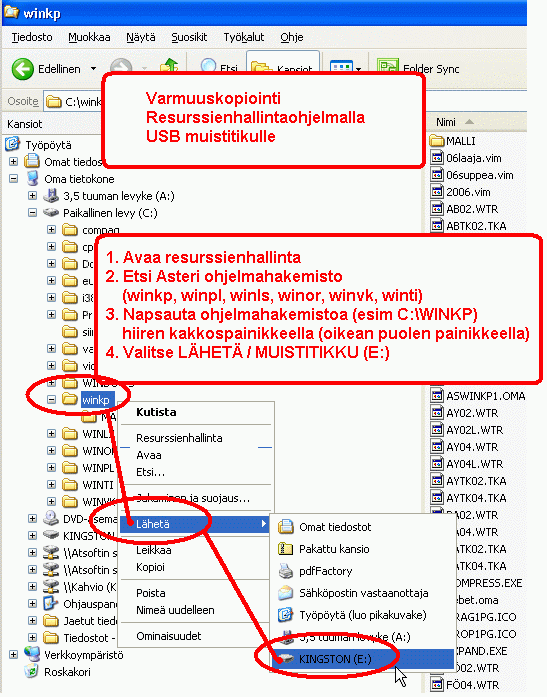Click the Jaetut tiedostot folder icon

52,621
